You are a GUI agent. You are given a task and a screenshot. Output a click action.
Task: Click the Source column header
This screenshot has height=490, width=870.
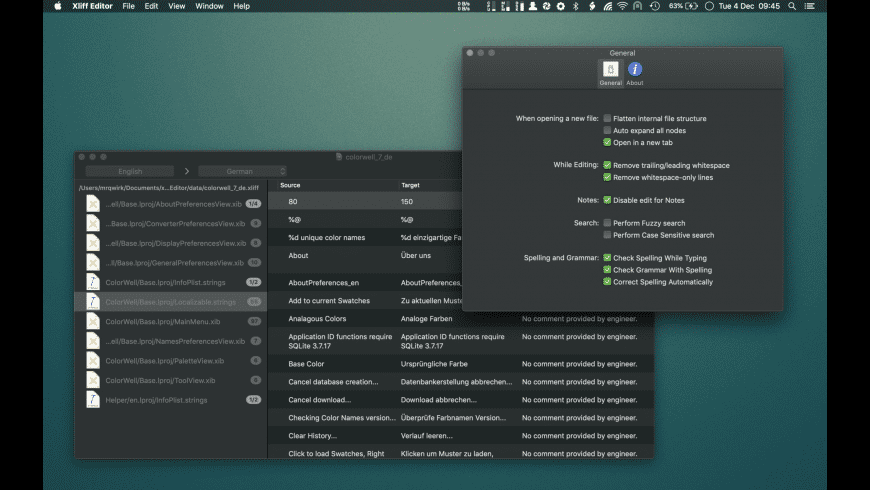[x=290, y=185]
